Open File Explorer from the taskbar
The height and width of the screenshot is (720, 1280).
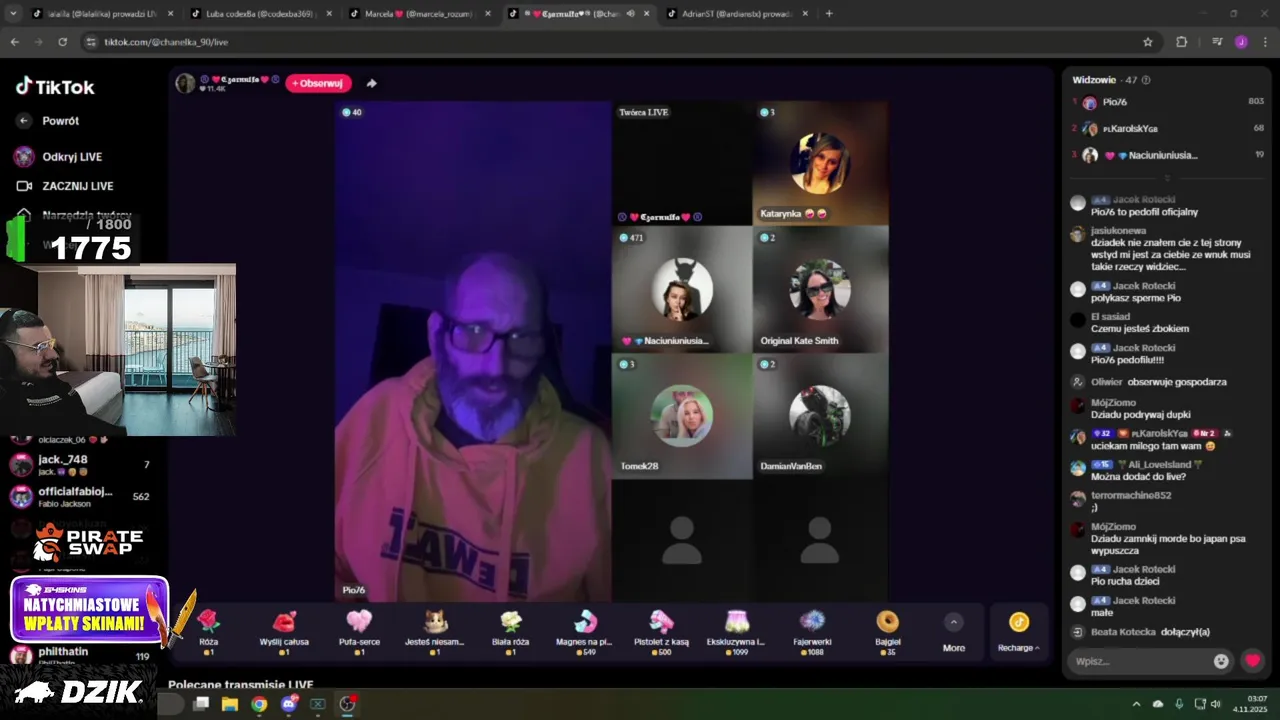coord(230,704)
